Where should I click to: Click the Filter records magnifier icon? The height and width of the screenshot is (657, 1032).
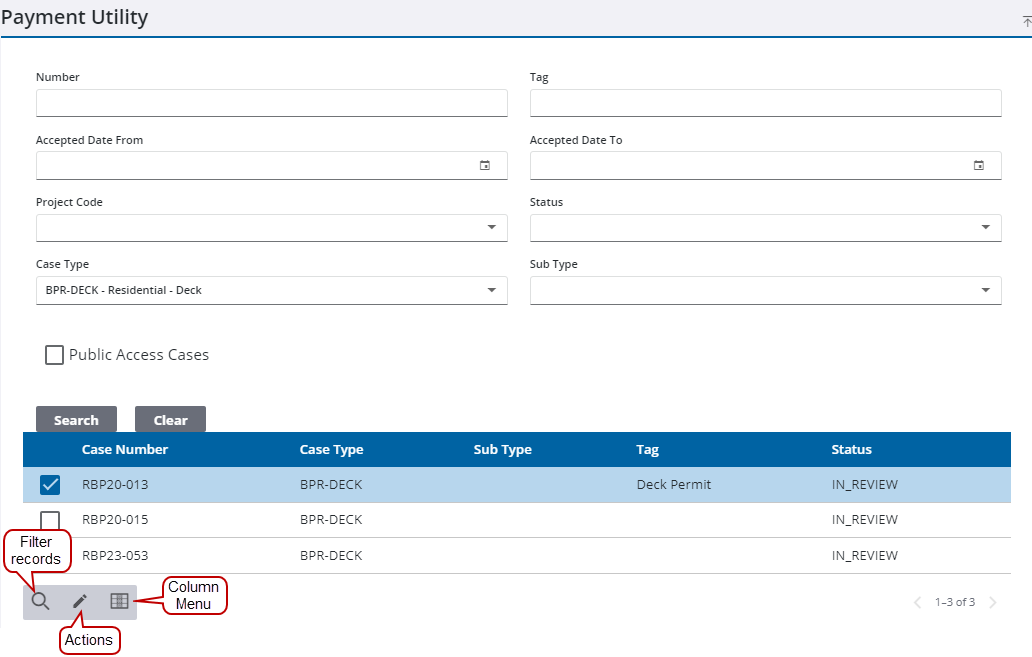[x=41, y=601]
